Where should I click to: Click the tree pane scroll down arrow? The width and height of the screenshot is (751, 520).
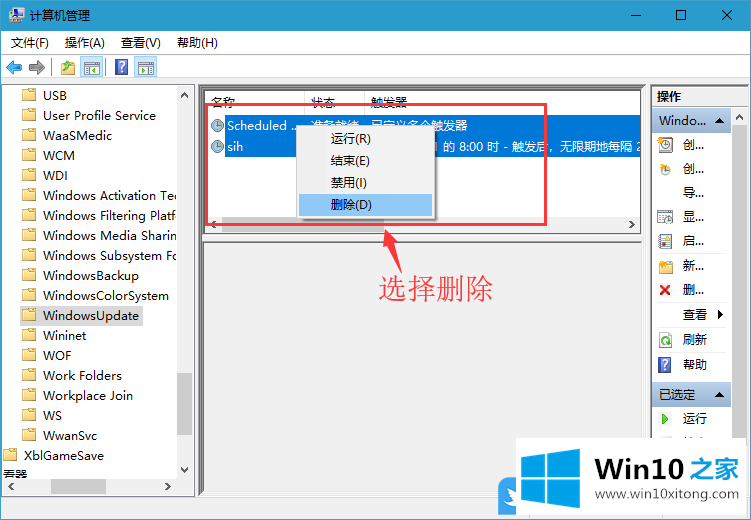(x=184, y=470)
